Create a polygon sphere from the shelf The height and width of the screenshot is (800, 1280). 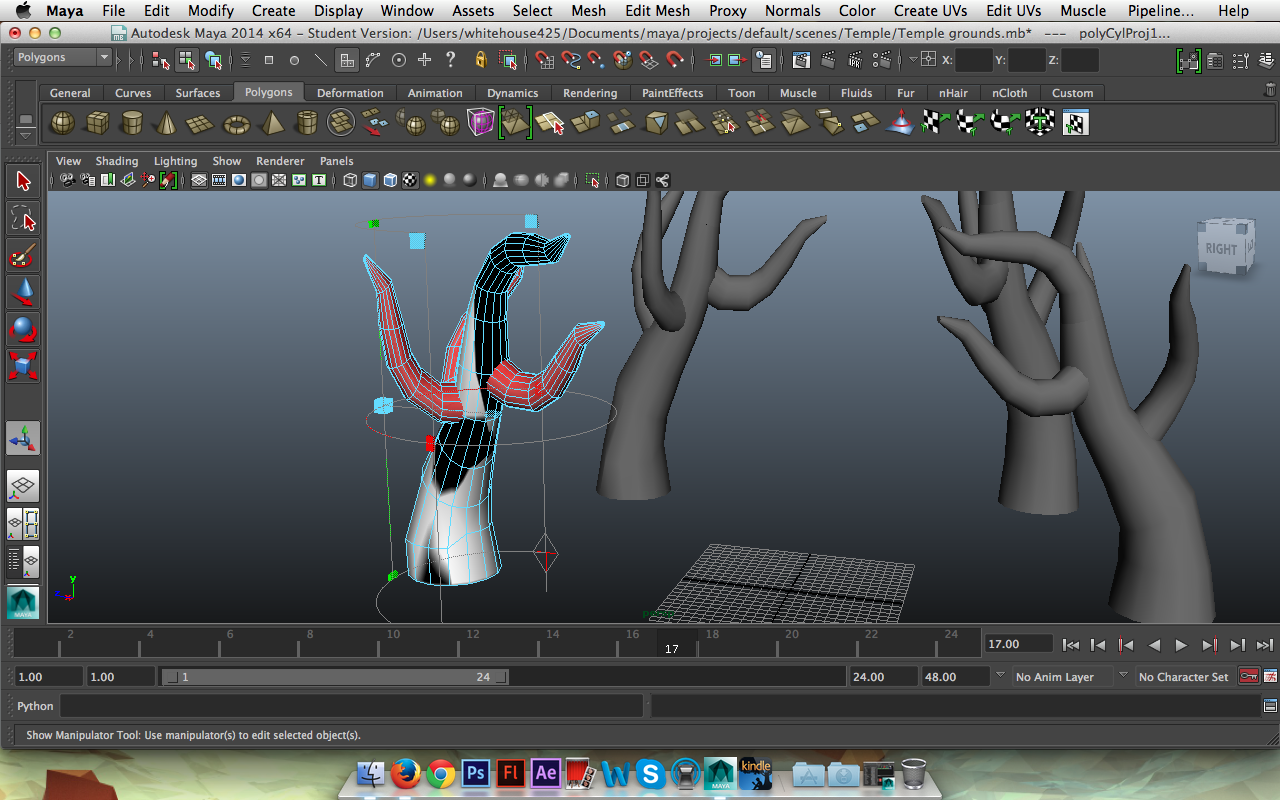pyautogui.click(x=62, y=123)
